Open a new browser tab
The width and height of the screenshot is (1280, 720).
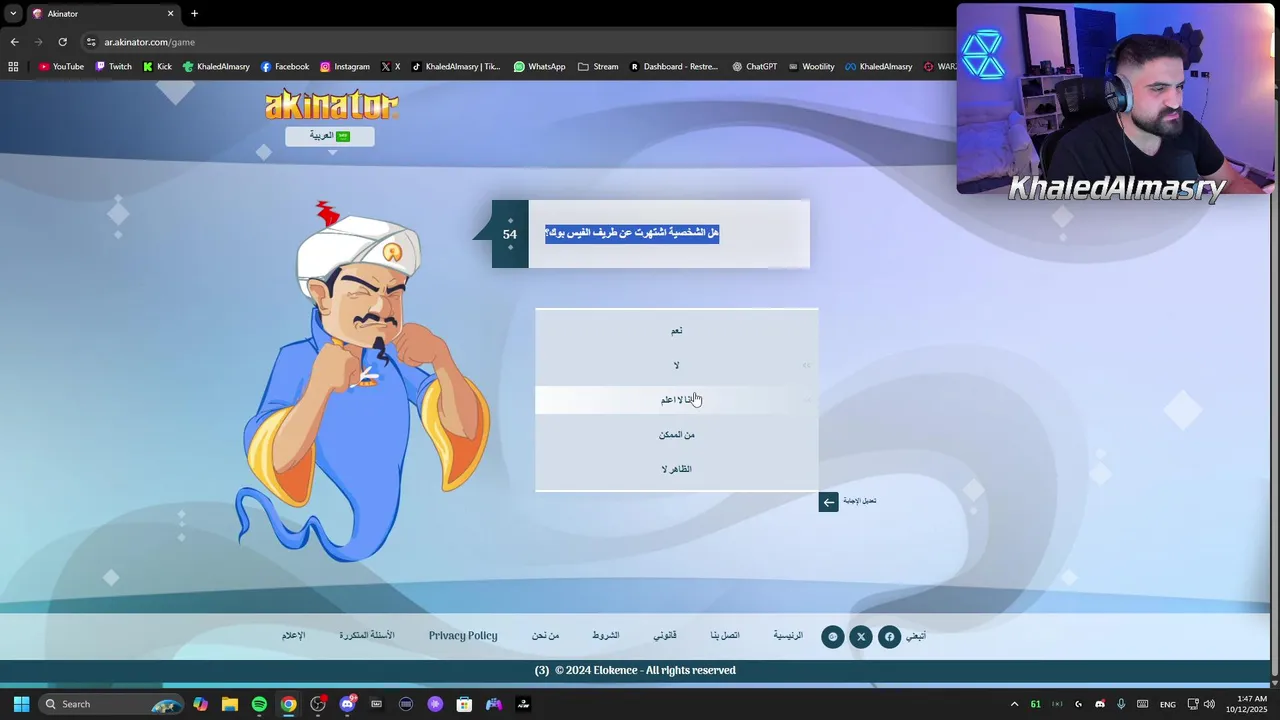click(194, 14)
